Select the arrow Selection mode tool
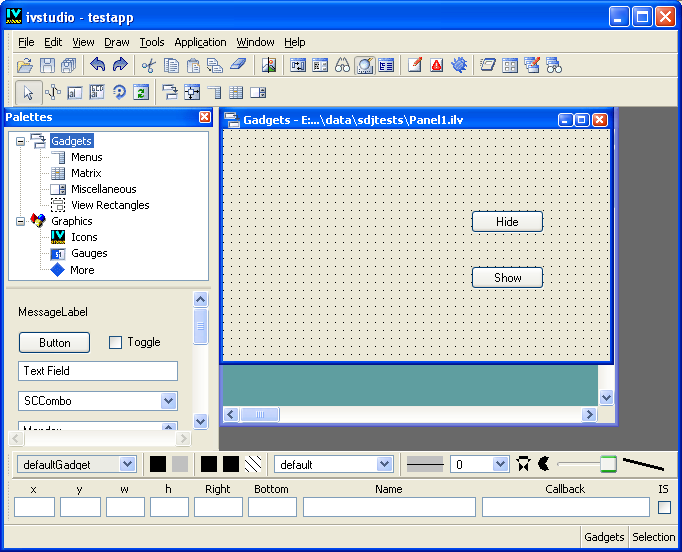The height and width of the screenshot is (552, 682). [28, 93]
